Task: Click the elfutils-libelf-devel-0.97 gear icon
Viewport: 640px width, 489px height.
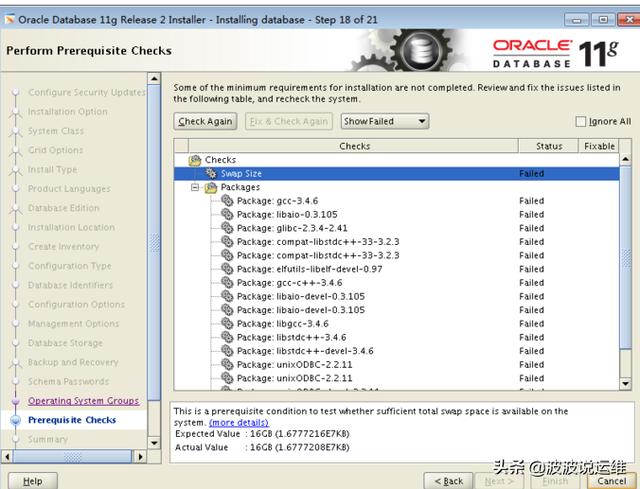Action: coord(227,269)
